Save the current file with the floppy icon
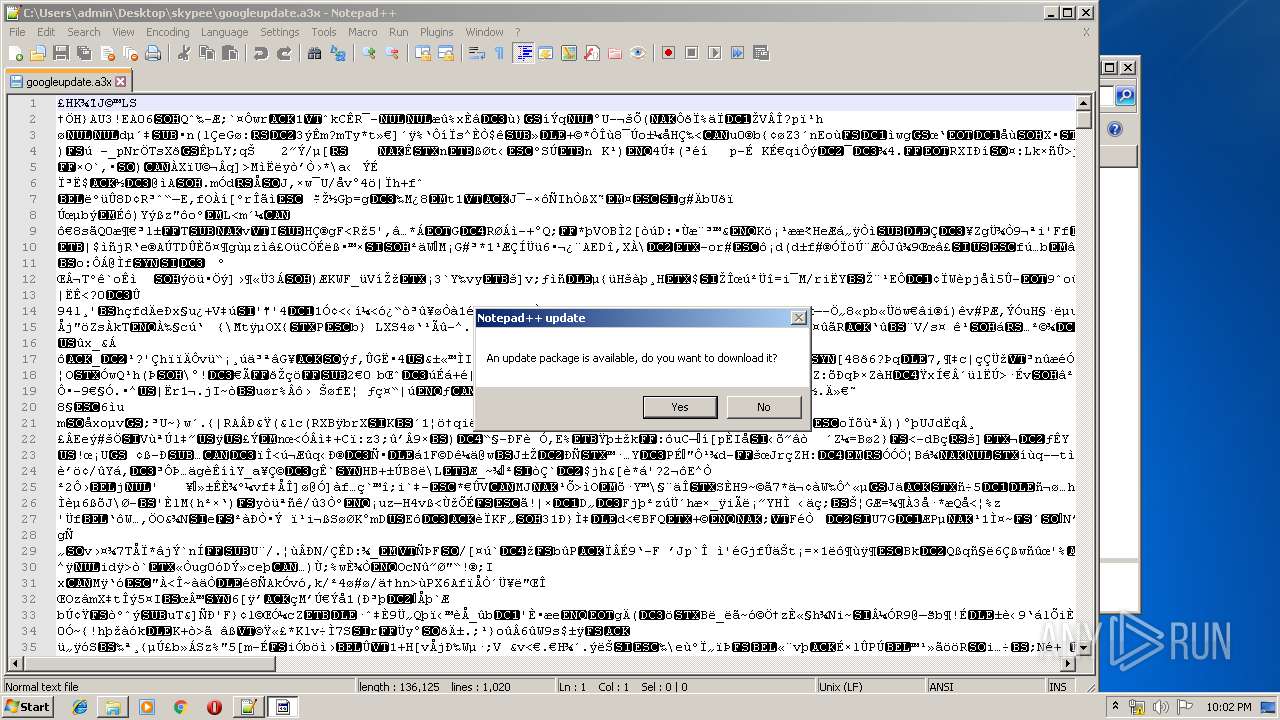Image resolution: width=1280 pixels, height=720 pixels. 60,53
